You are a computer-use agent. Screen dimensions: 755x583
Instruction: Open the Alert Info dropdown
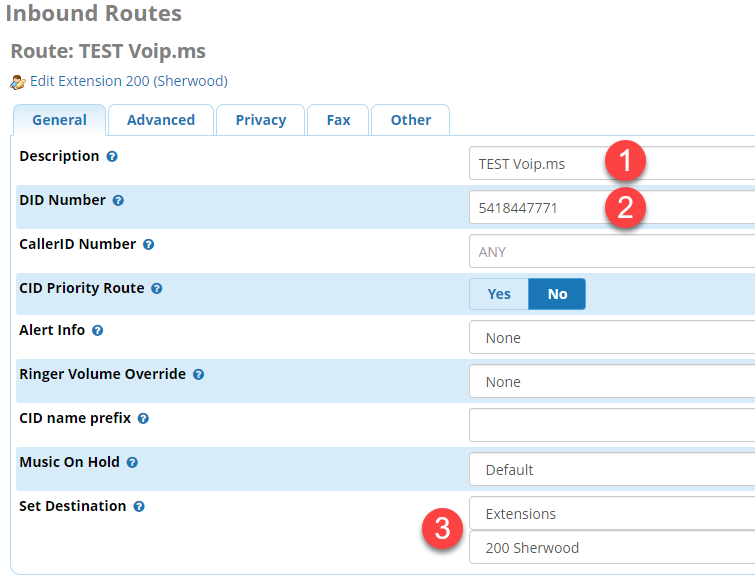tap(612, 337)
